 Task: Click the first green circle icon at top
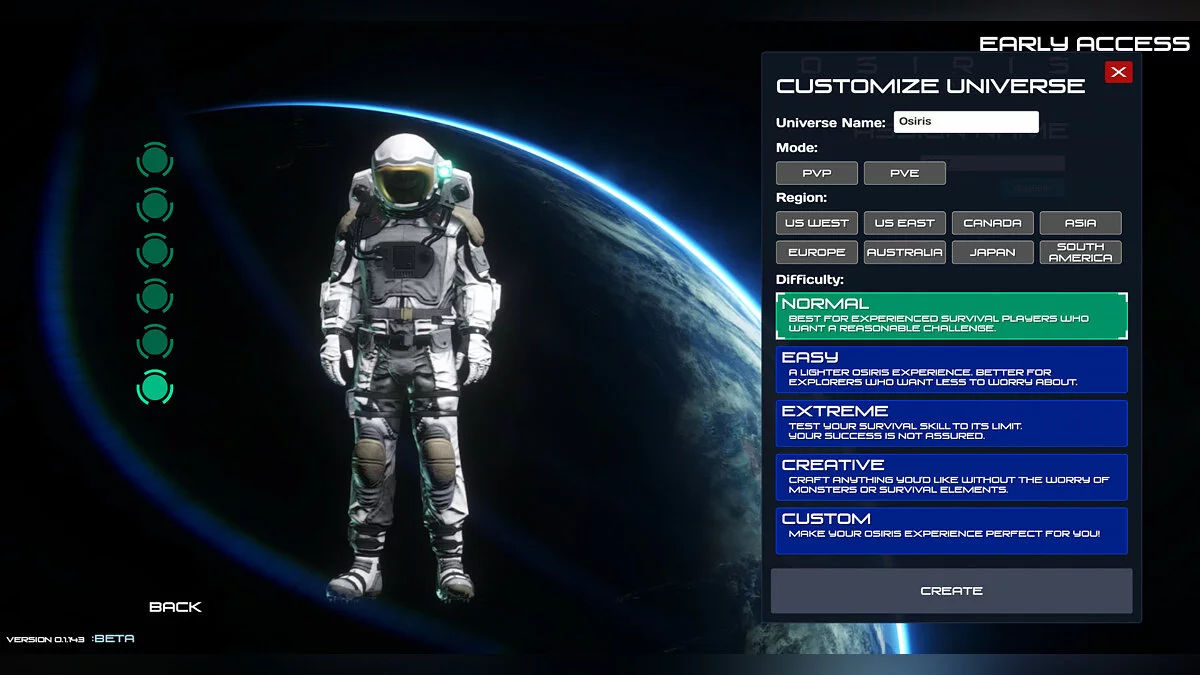click(155, 160)
